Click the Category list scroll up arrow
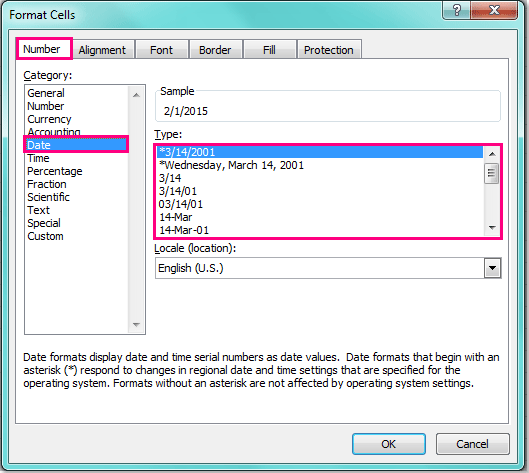This screenshot has height=473, width=529. (136, 95)
